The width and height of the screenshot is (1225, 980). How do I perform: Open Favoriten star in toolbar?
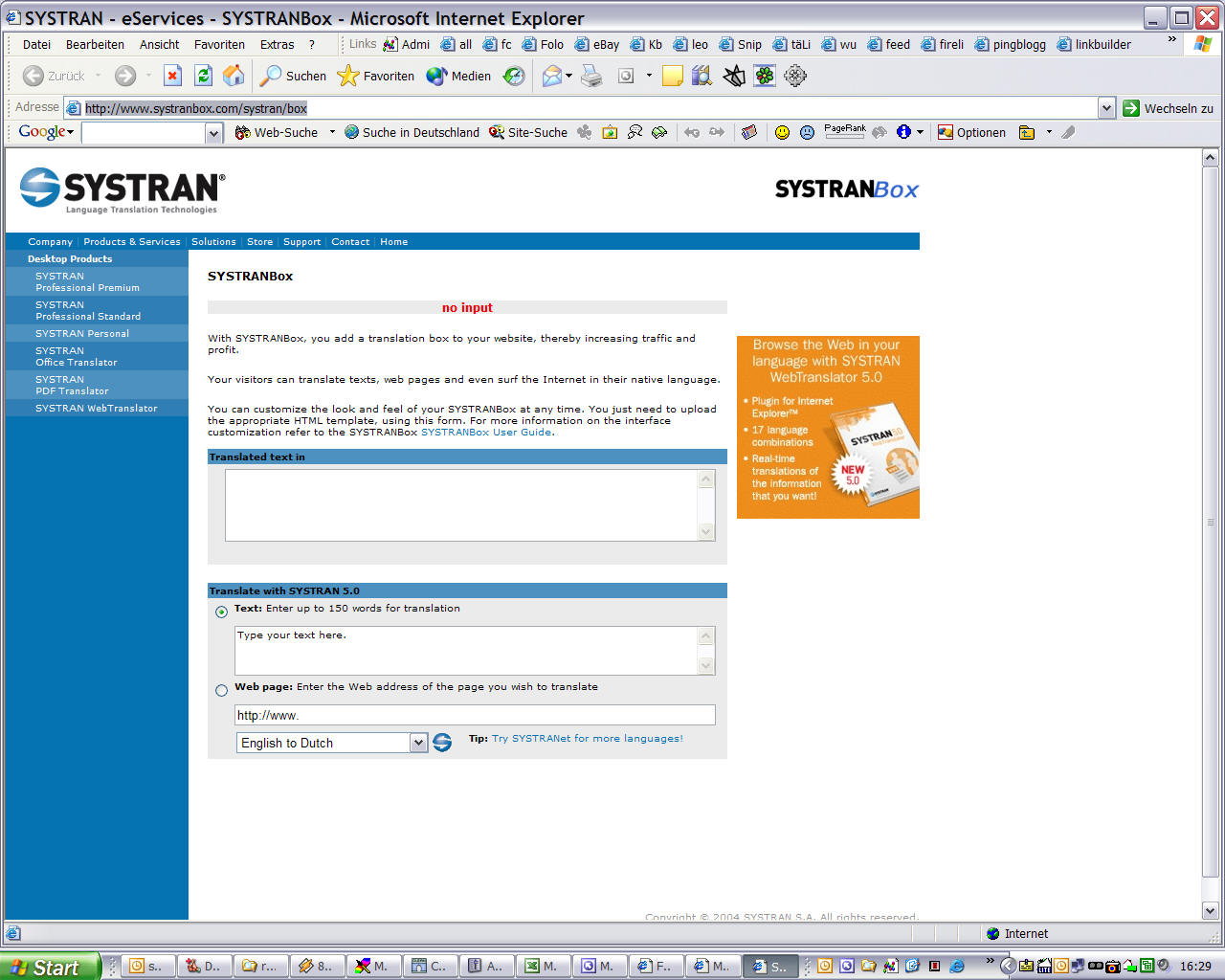click(x=376, y=77)
